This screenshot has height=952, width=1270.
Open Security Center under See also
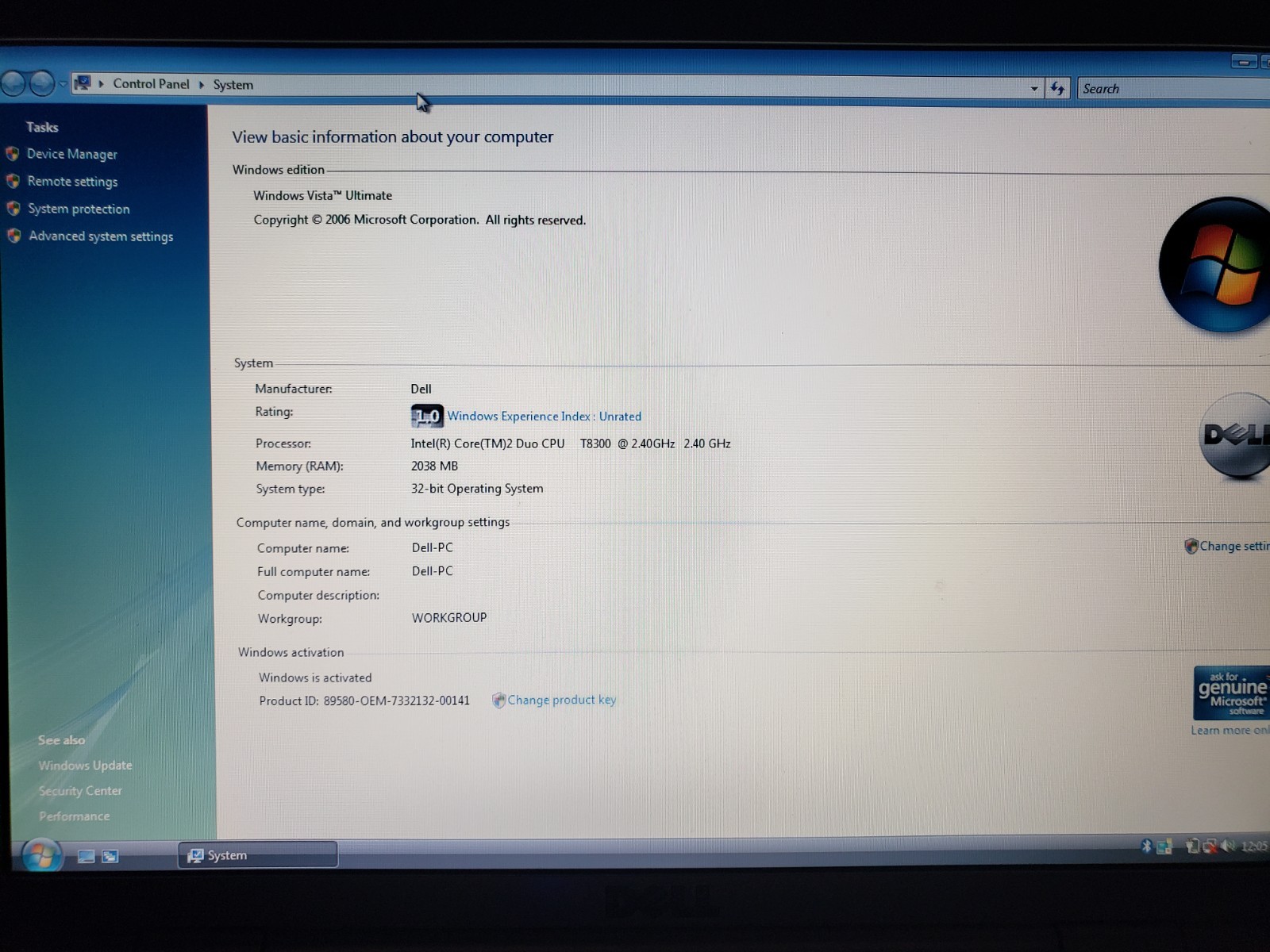coord(80,791)
